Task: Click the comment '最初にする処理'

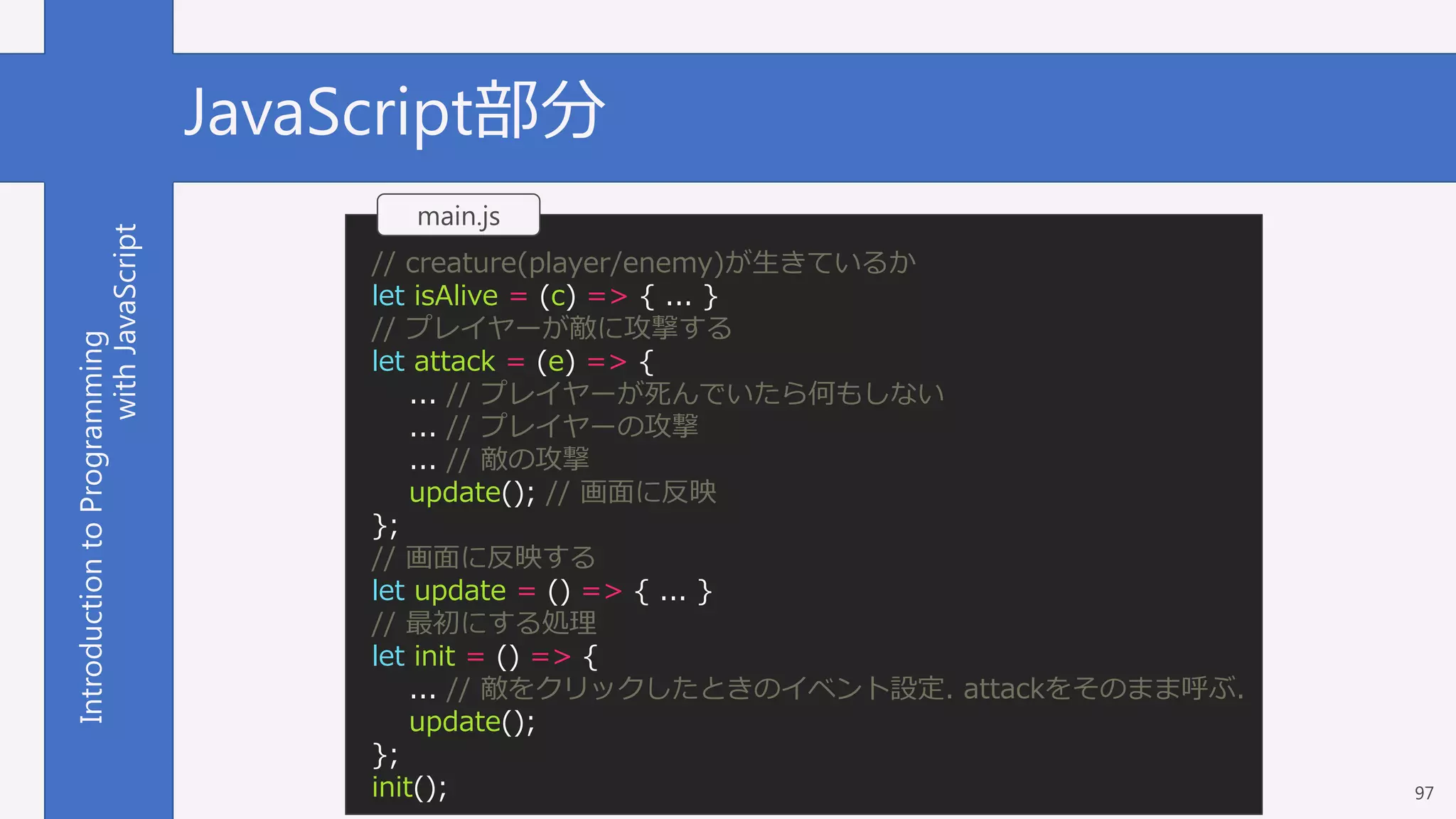Action: point(483,623)
